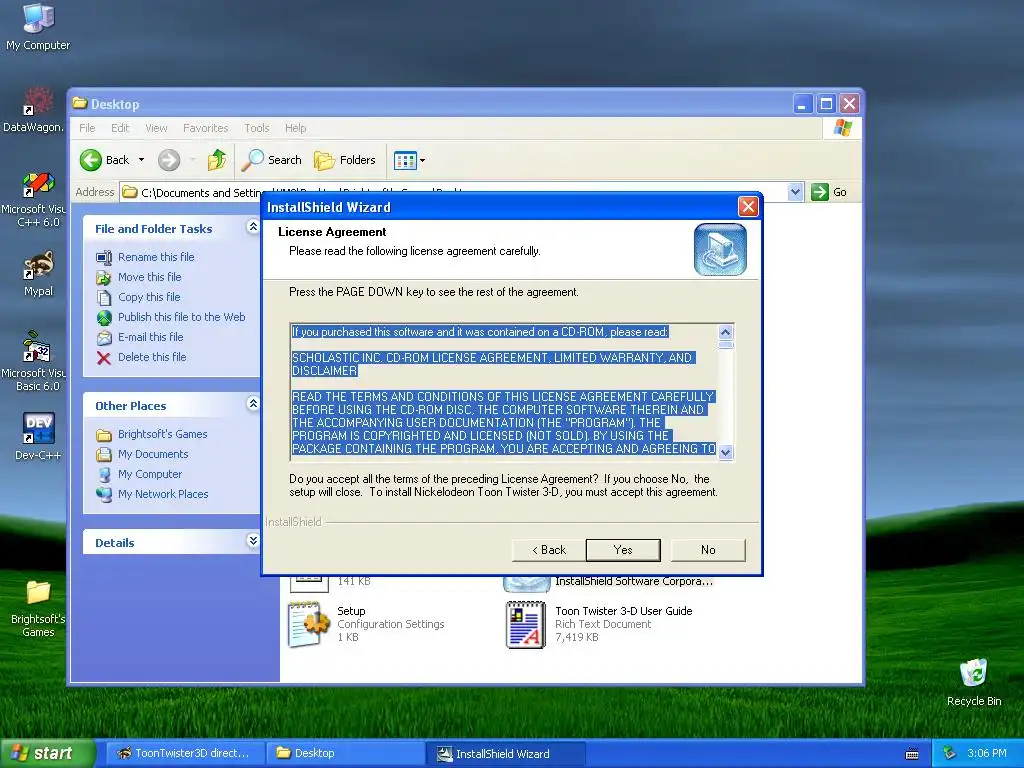Image resolution: width=1024 pixels, height=768 pixels.
Task: Click Publish this file to the Web
Action: point(182,317)
